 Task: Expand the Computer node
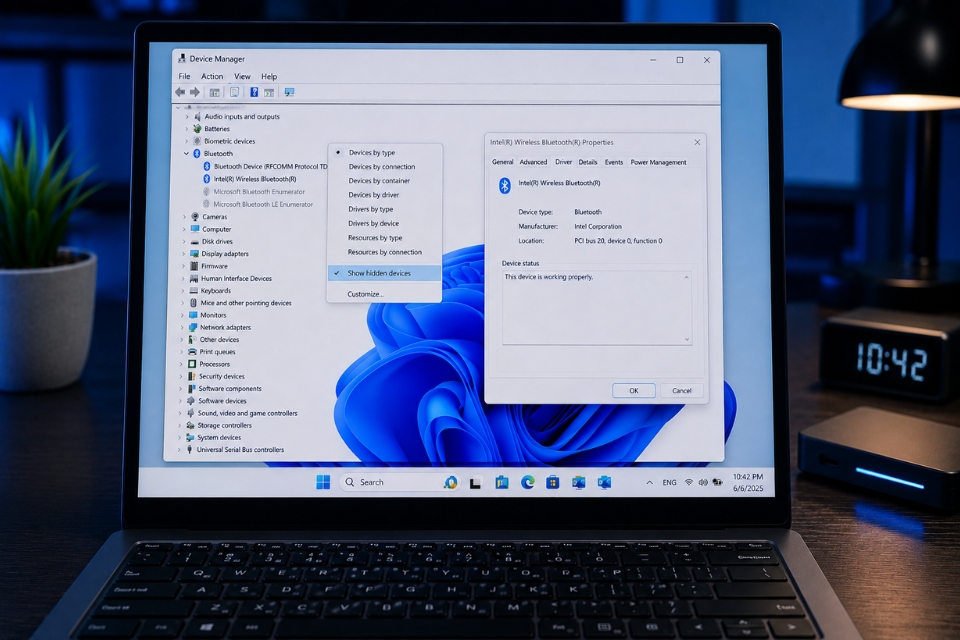(184, 229)
